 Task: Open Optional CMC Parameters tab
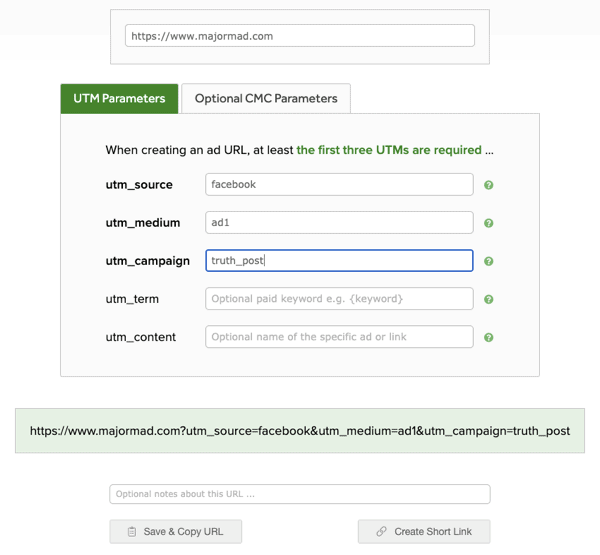tap(266, 99)
